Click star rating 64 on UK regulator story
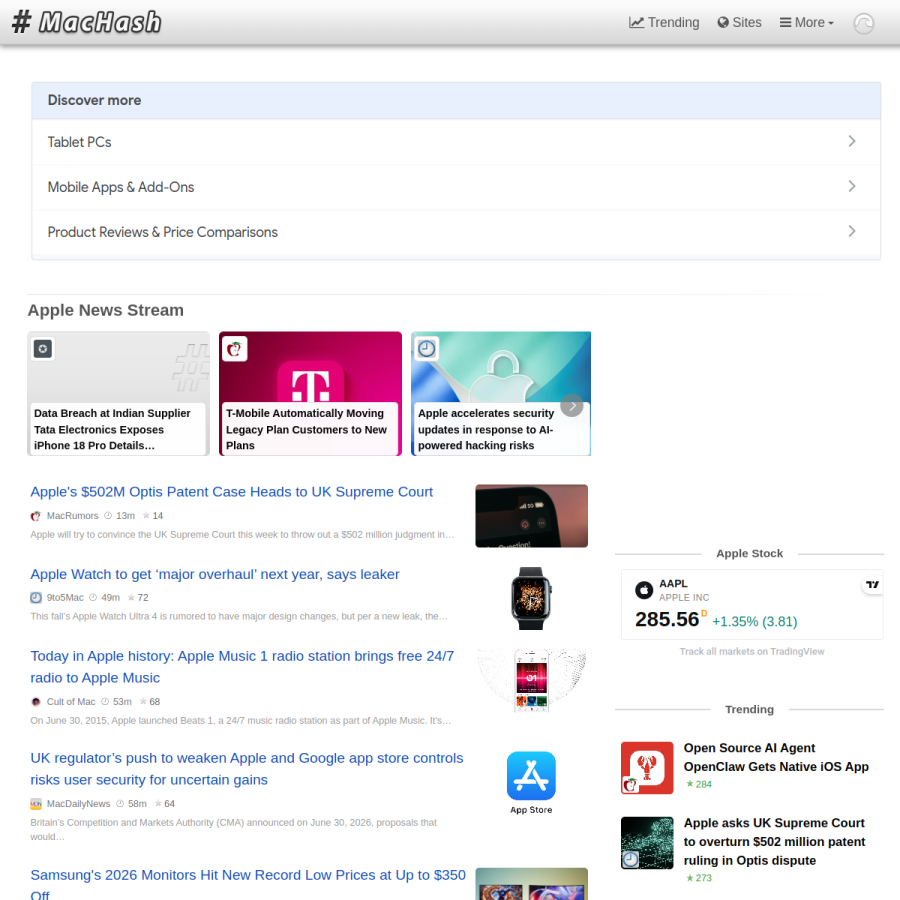Image resolution: width=900 pixels, height=900 pixels. 165,804
